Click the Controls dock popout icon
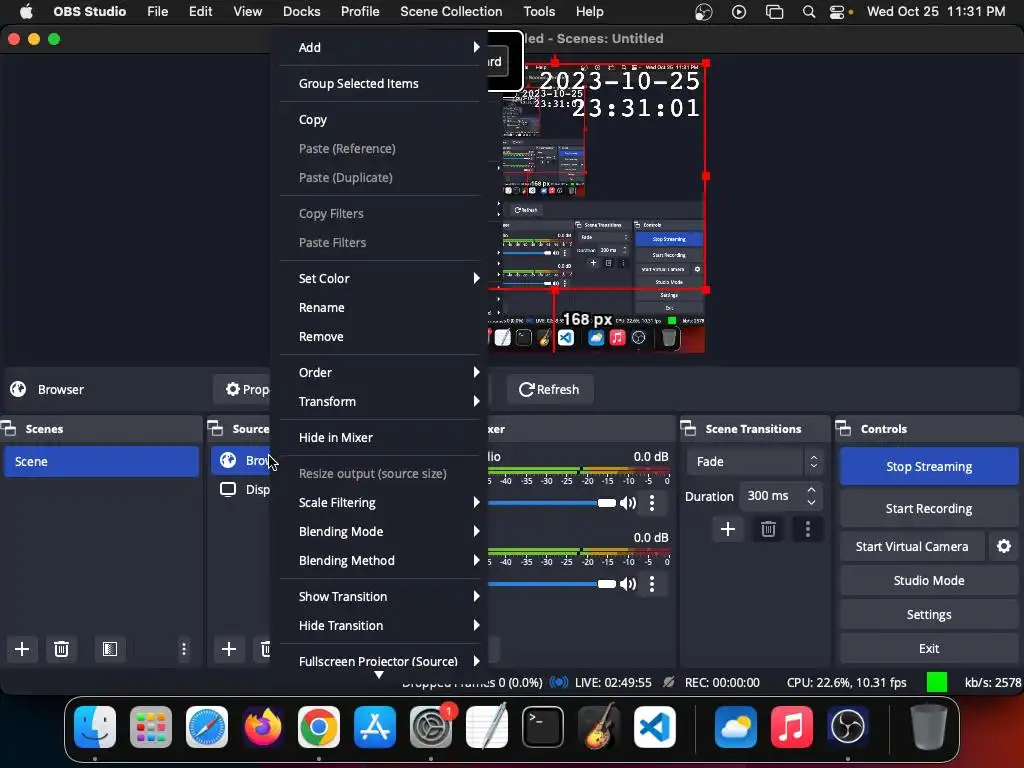 [844, 428]
